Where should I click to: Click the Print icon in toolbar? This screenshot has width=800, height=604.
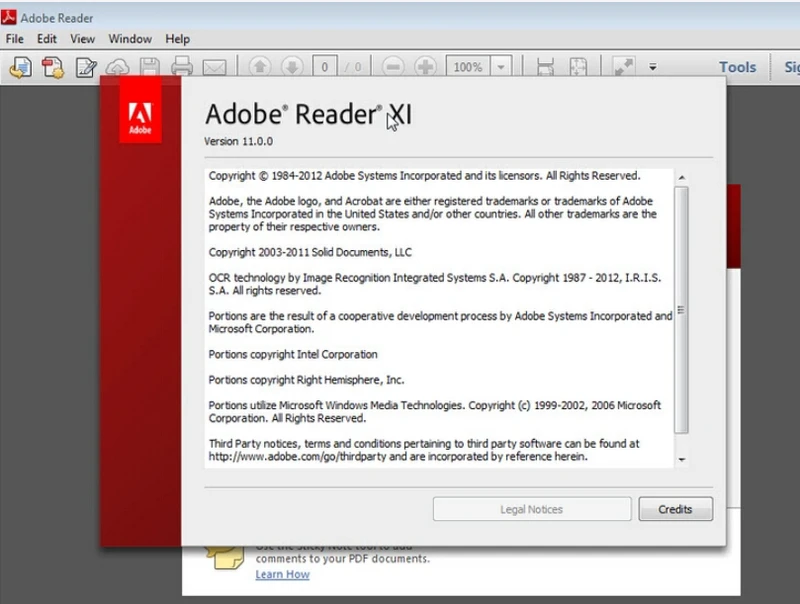click(182, 67)
